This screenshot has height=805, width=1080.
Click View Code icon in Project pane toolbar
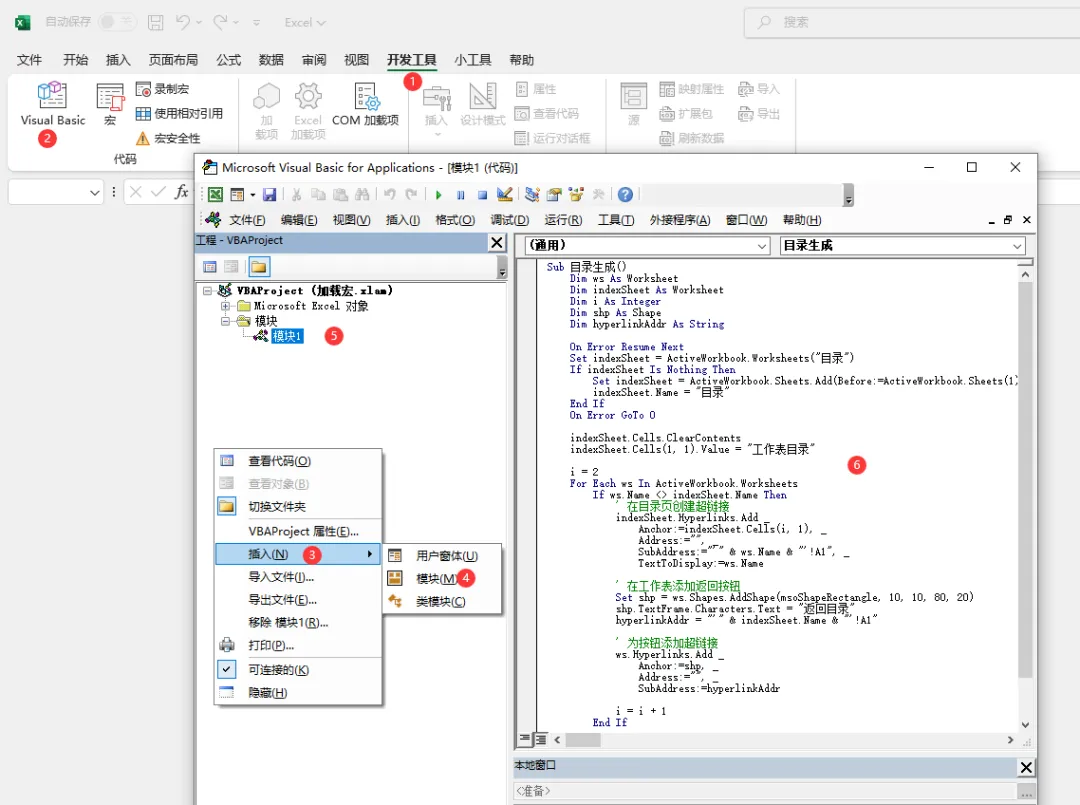(210, 266)
